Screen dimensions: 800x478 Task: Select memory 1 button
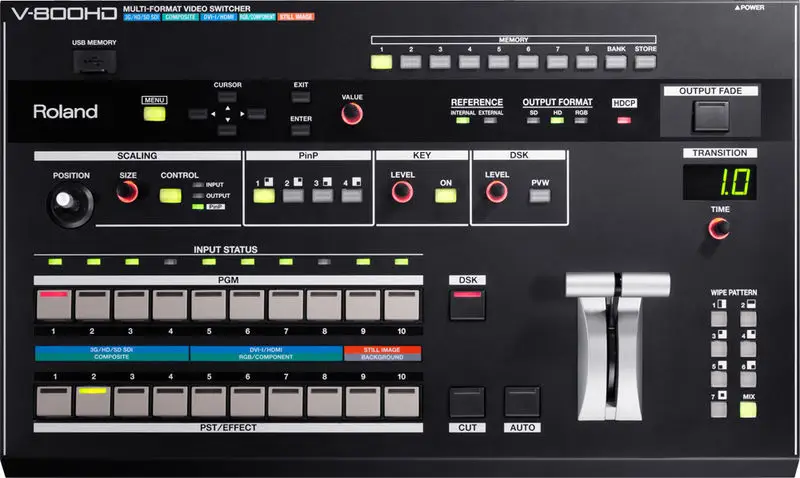coord(381,61)
